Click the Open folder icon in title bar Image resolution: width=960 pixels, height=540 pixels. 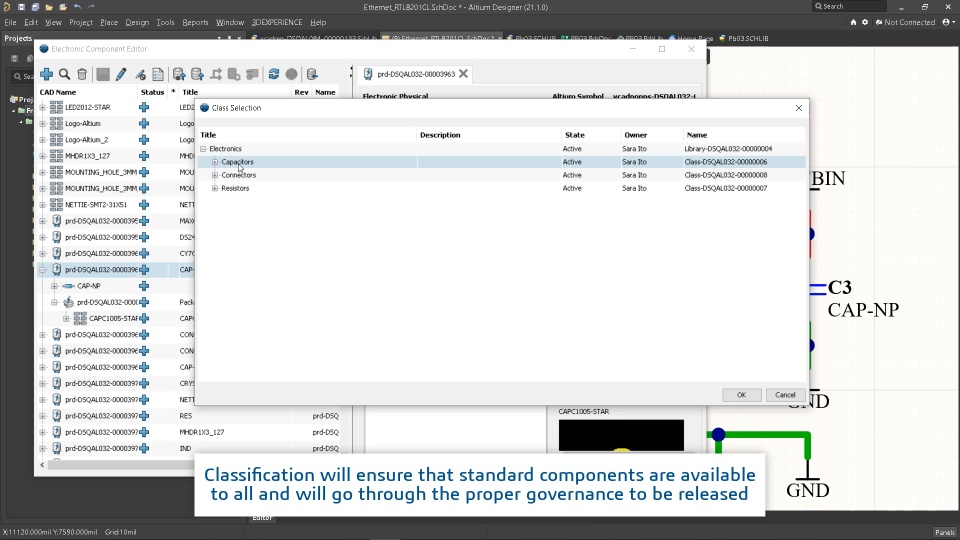(49, 7)
